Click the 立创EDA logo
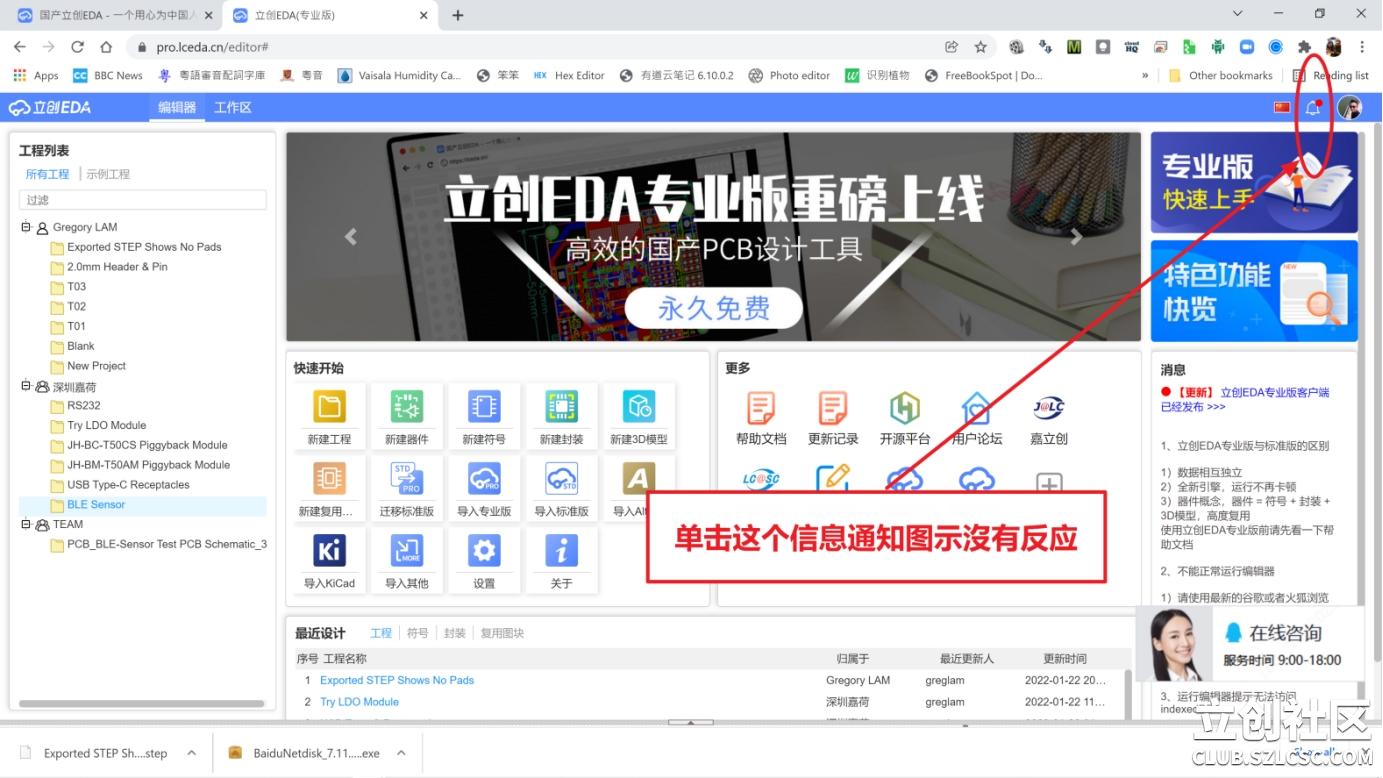 point(50,107)
